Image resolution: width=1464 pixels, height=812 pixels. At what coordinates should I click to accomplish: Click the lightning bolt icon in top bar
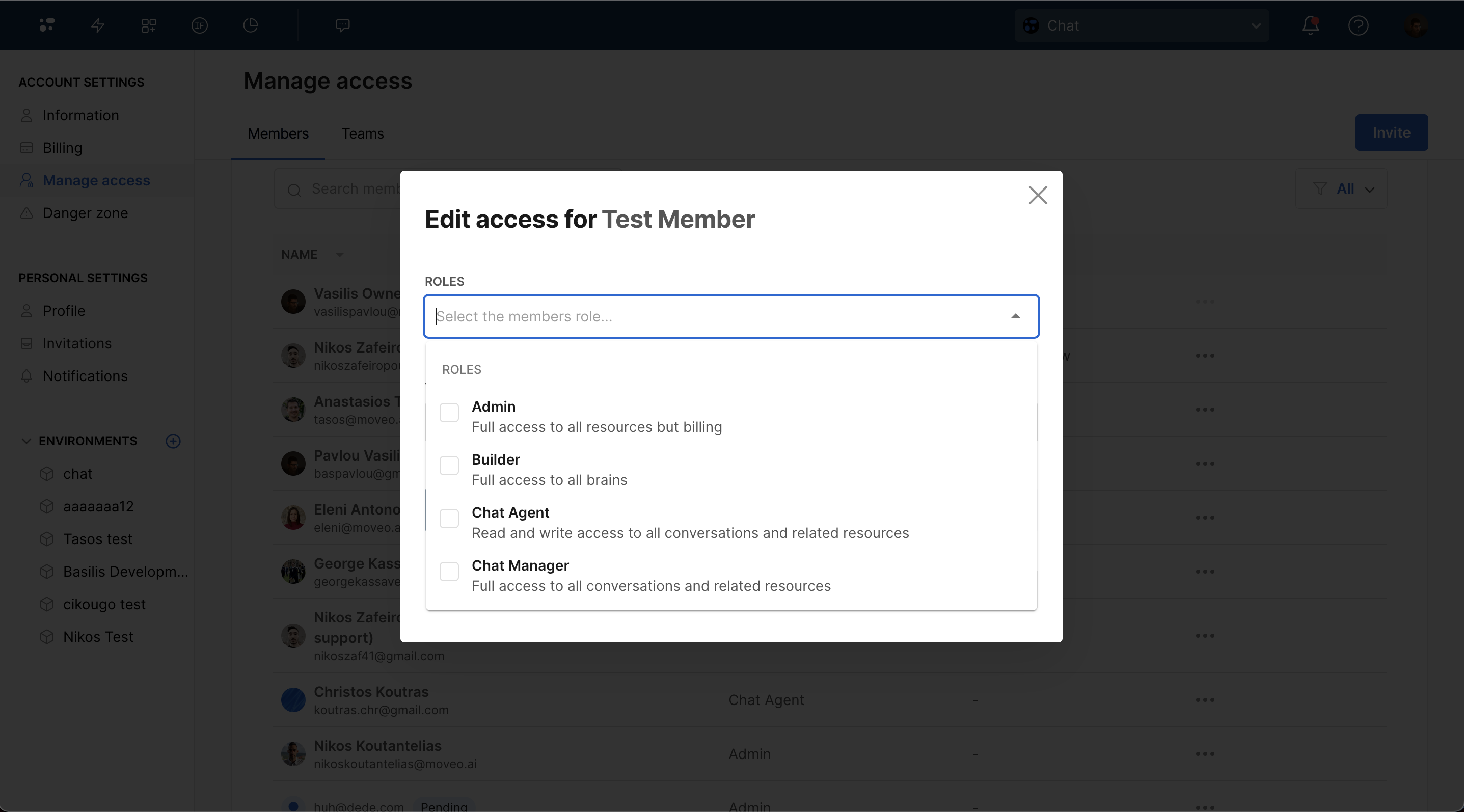[x=98, y=25]
